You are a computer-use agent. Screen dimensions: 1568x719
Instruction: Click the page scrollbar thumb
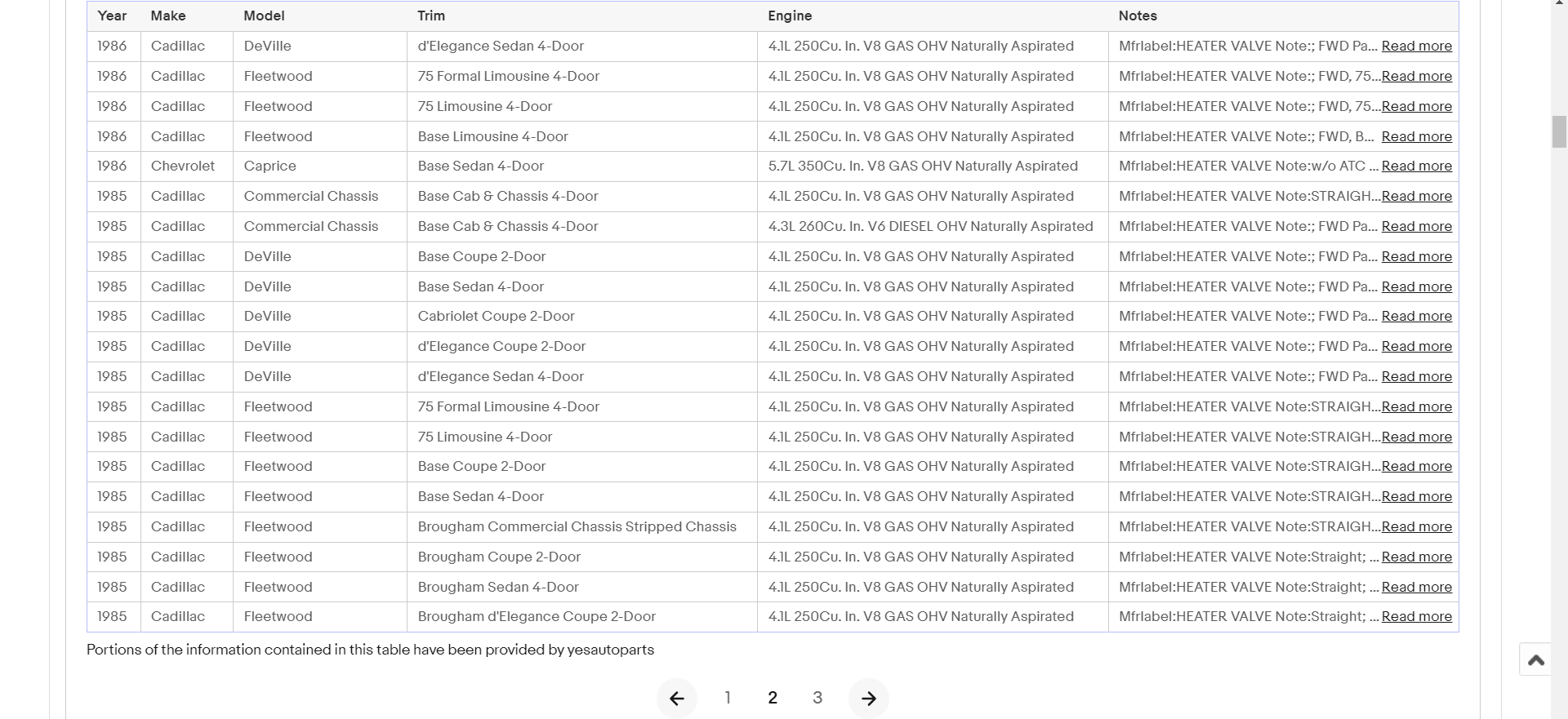coord(1559,131)
